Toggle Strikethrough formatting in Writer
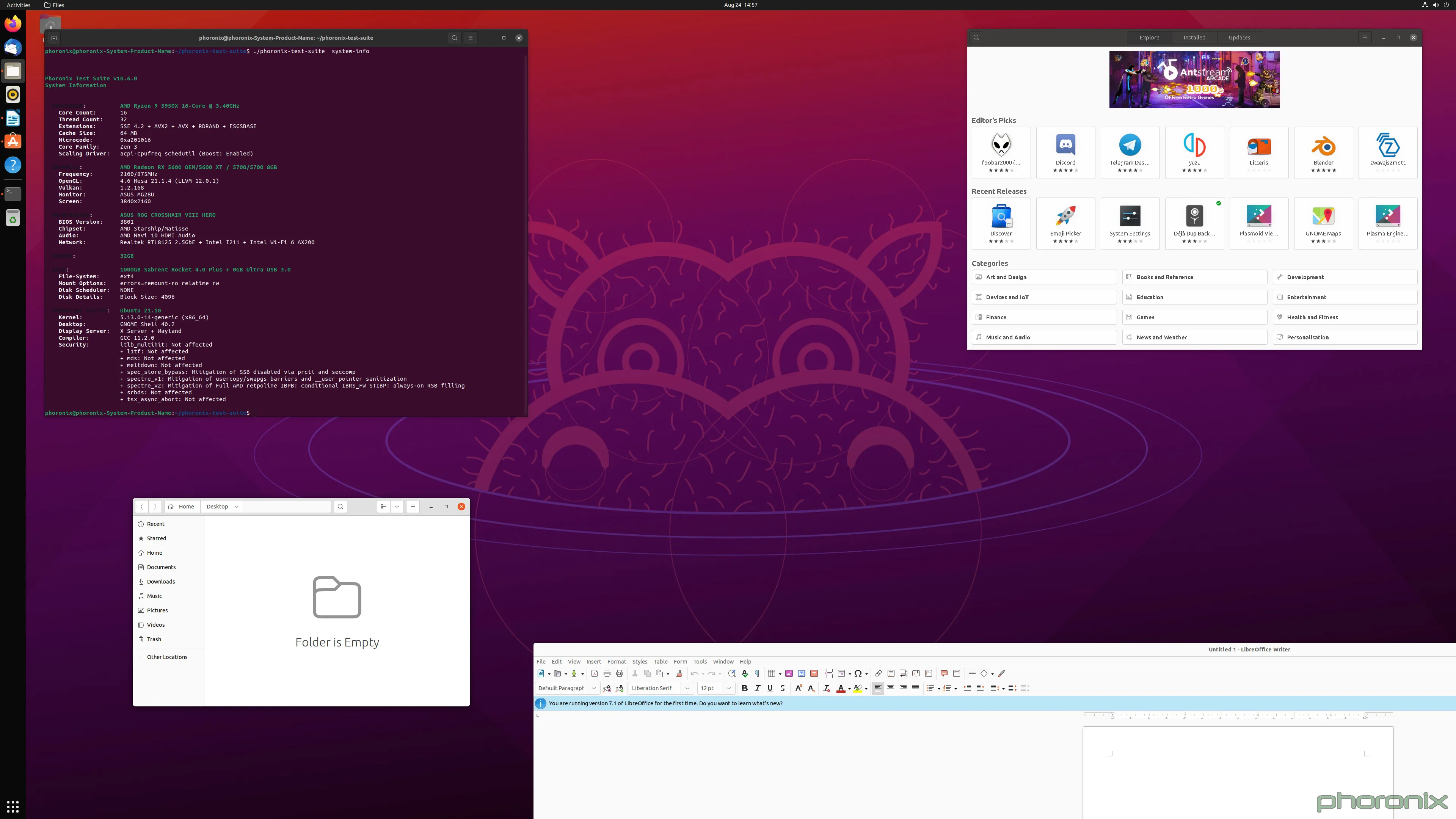1456x819 pixels. (x=782, y=688)
